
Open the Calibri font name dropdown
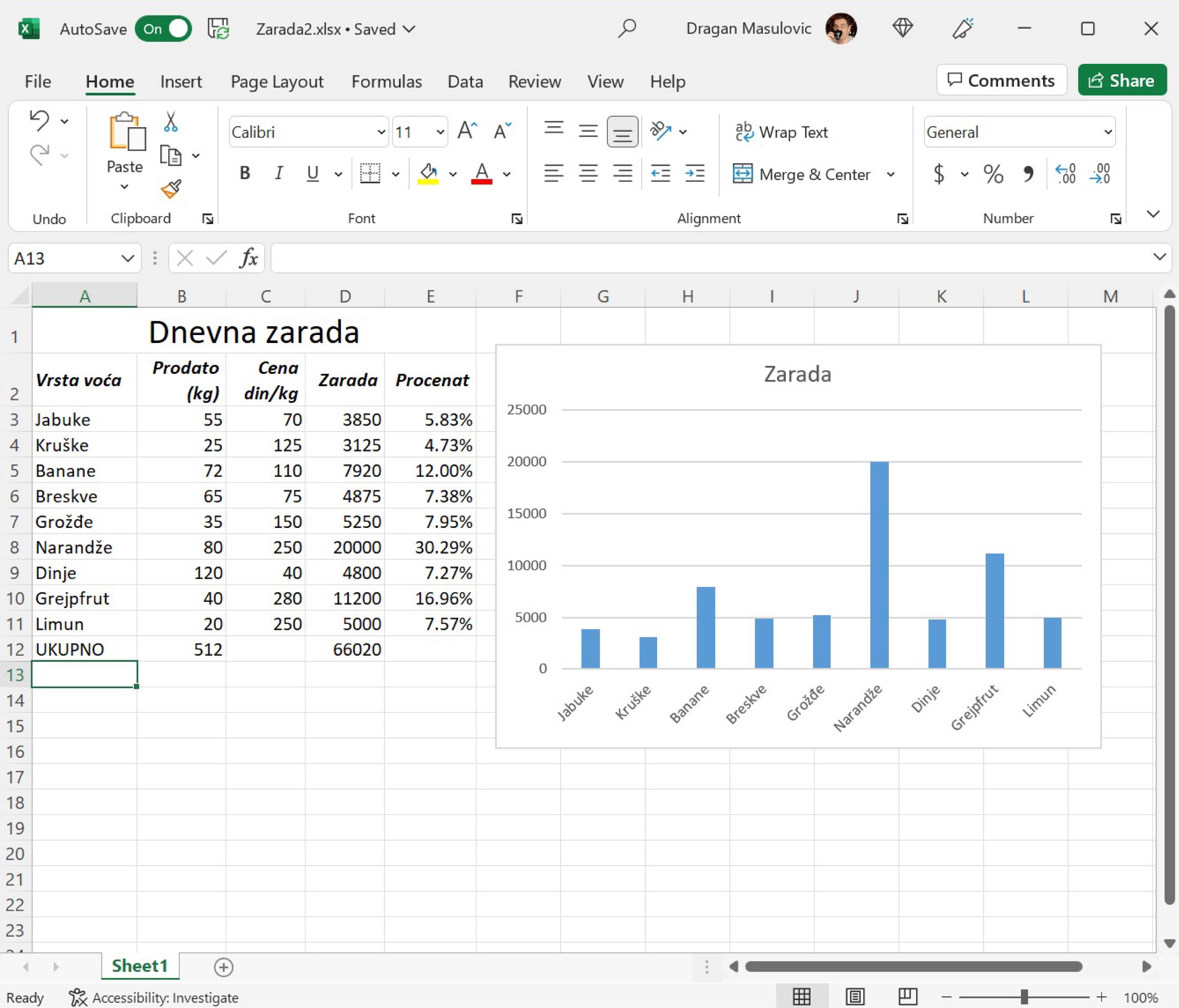point(381,132)
